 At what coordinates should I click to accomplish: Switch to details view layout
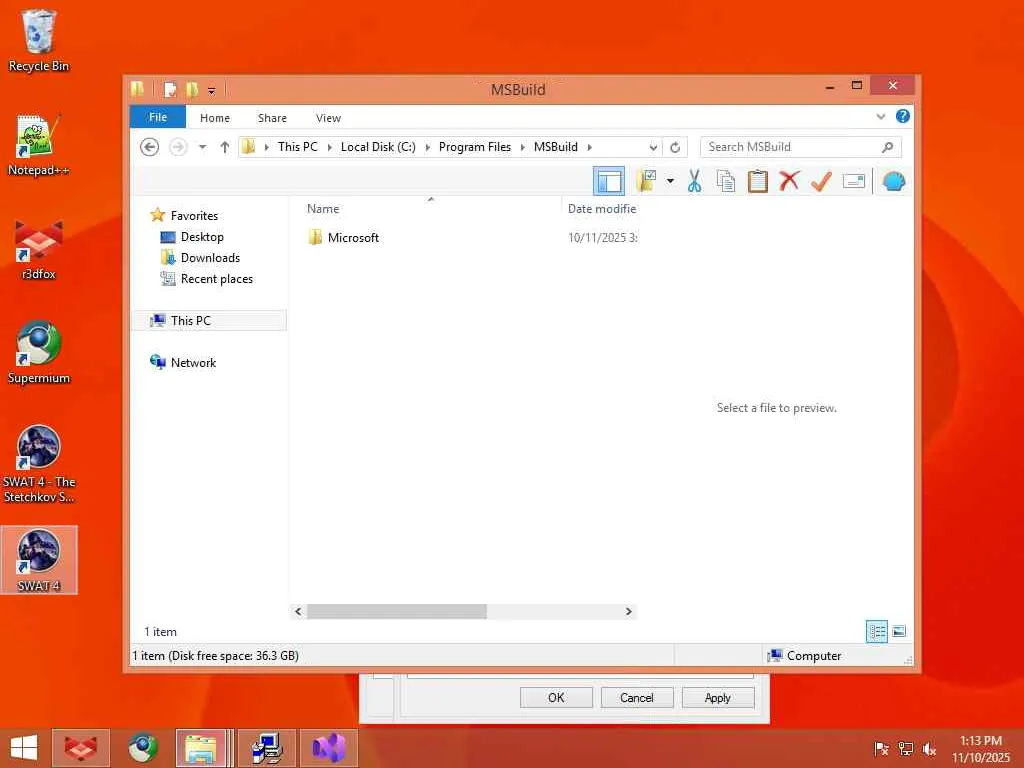point(876,632)
